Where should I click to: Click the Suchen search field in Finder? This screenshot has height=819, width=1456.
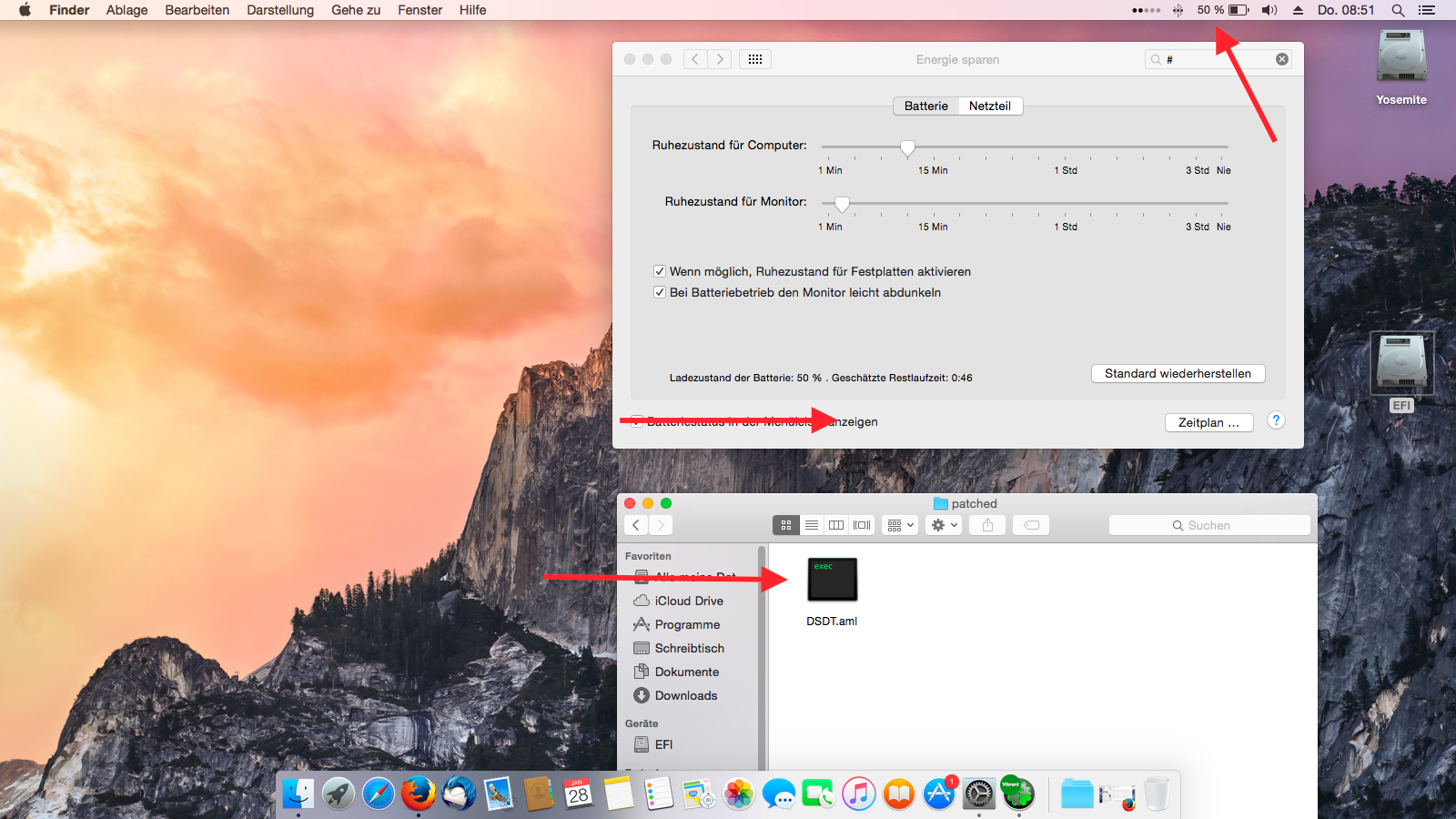click(1209, 525)
